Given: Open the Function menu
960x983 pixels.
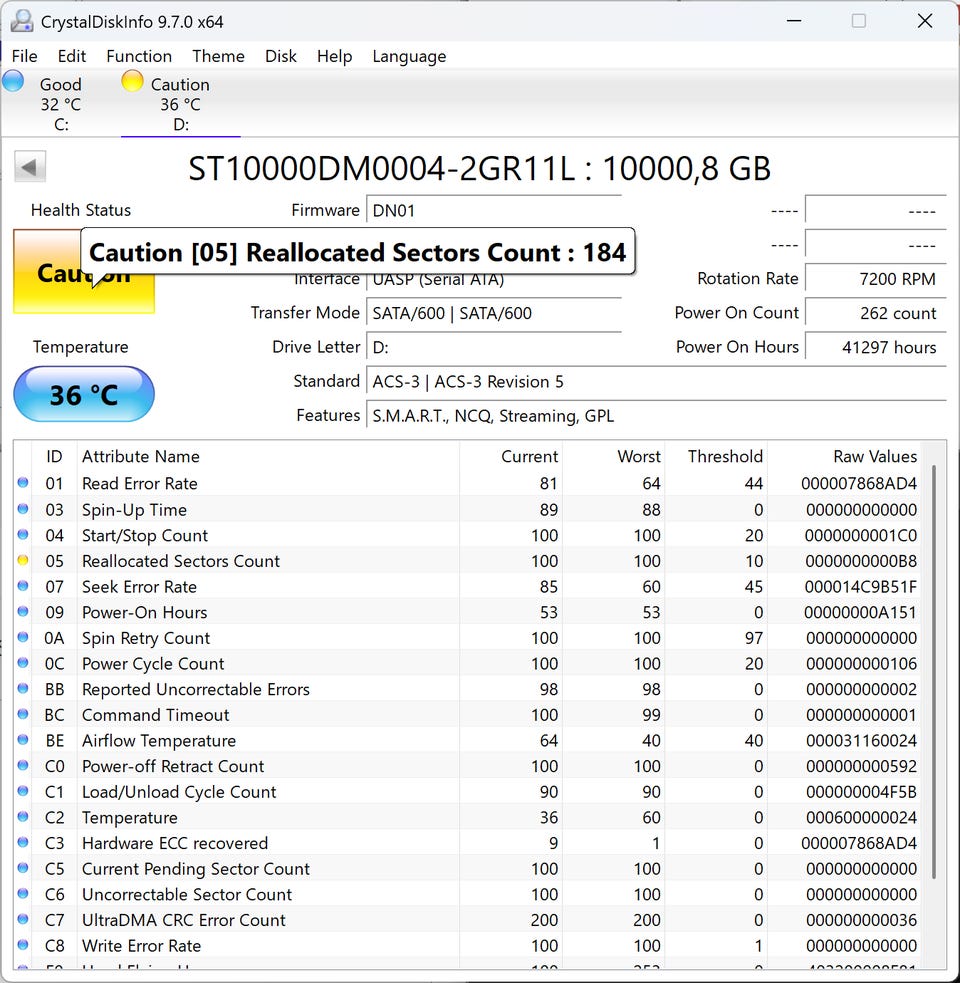Looking at the screenshot, I should pyautogui.click(x=139, y=56).
